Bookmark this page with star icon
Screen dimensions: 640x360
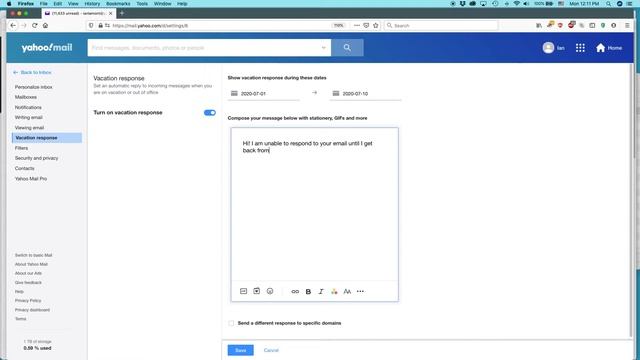pyautogui.click(x=376, y=25)
